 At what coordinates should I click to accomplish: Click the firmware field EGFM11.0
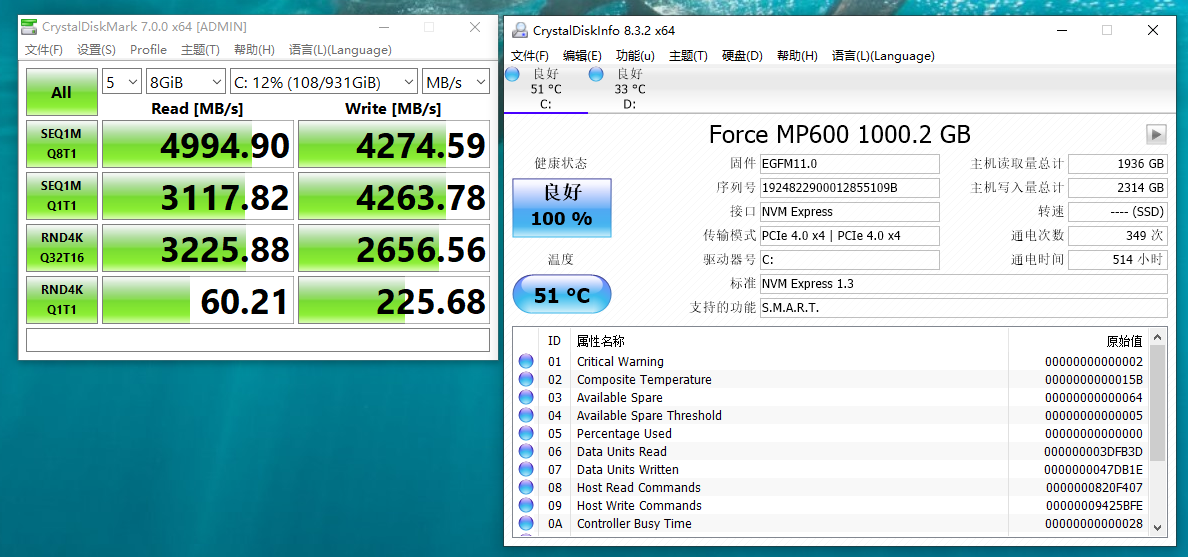coord(849,164)
